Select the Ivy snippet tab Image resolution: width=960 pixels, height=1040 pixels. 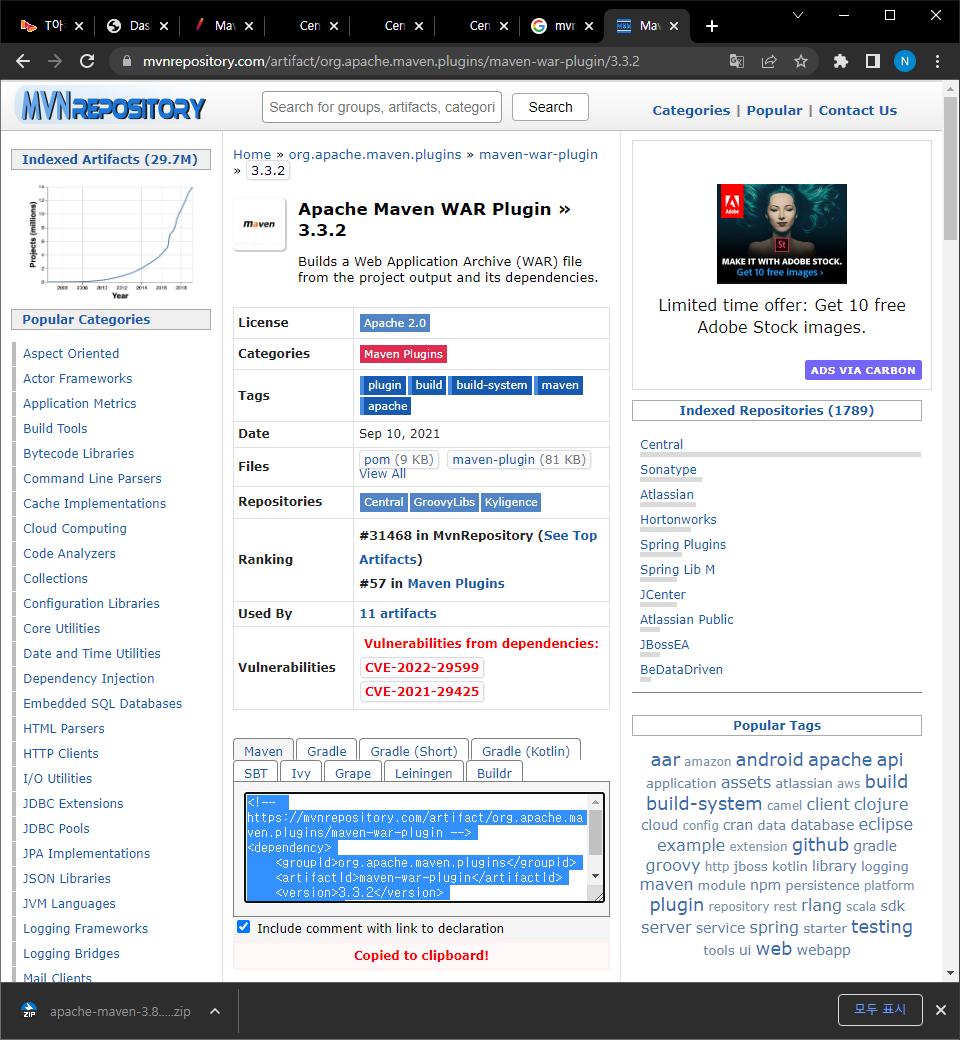click(x=301, y=773)
